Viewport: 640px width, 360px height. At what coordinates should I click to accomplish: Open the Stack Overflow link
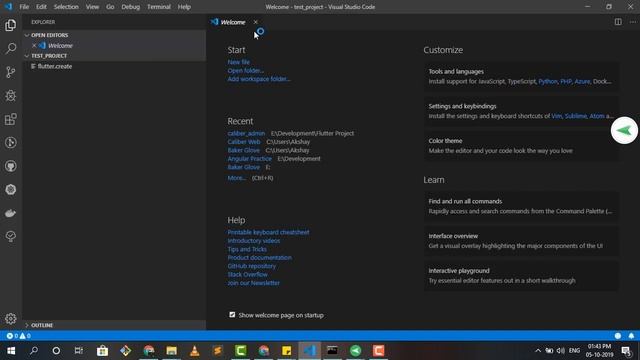tap(247, 274)
